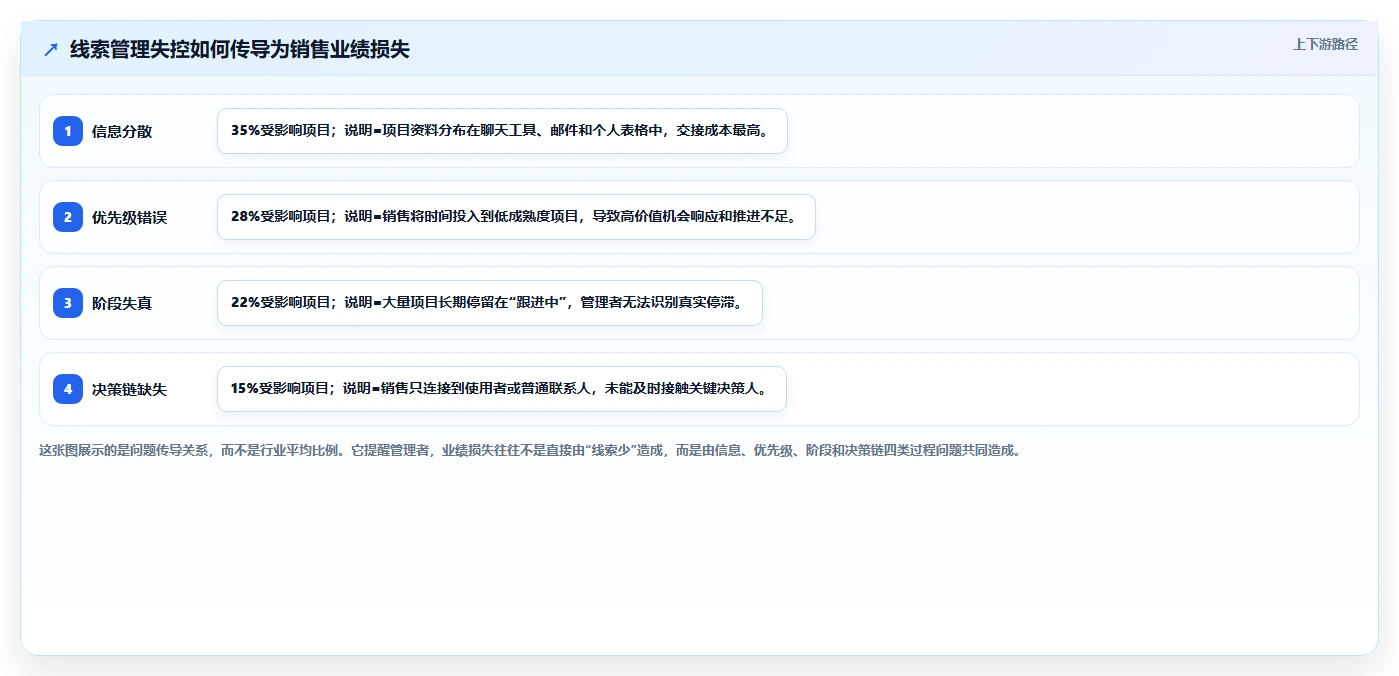This screenshot has width=1399, height=676.
Task: Click the 15%受影响项目 description box
Action: 502,389
